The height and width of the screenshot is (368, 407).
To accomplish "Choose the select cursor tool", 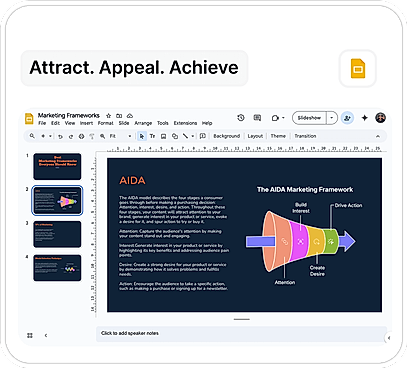I will pos(142,136).
